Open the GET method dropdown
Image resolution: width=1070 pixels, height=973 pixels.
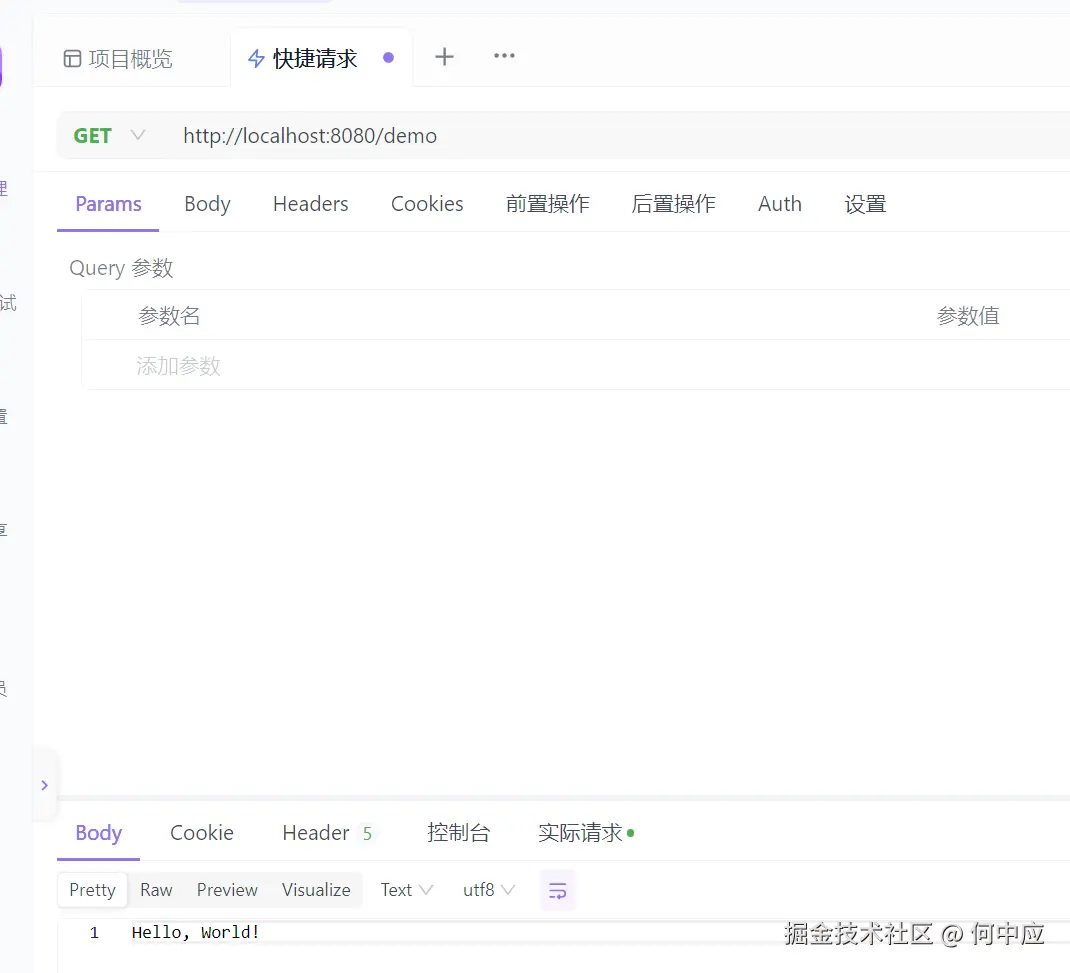pos(108,135)
